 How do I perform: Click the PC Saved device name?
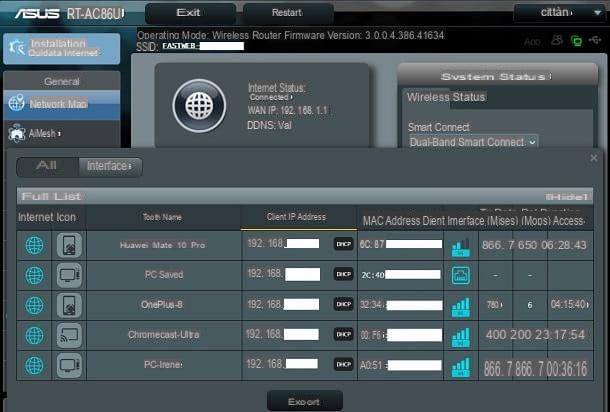pos(164,275)
